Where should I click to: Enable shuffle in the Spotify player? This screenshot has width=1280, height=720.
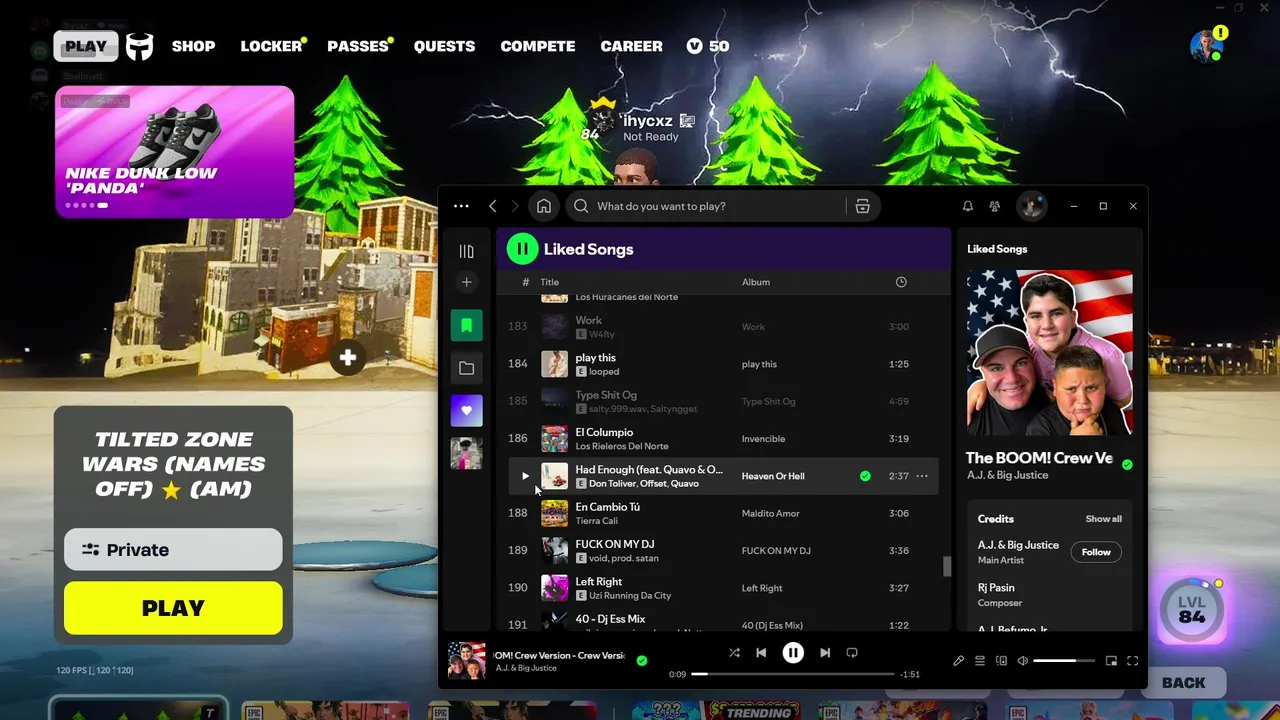[734, 653]
